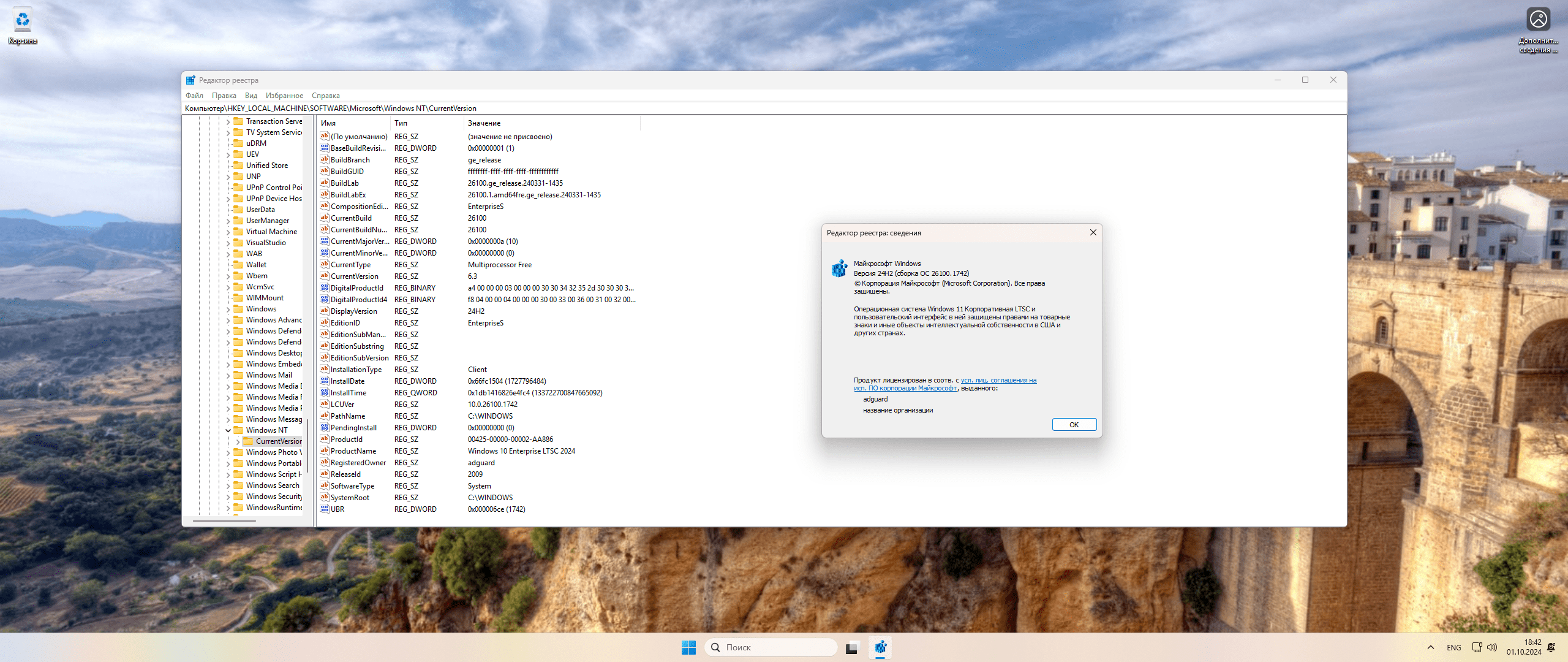This screenshot has width=1568, height=662.
Task: Click the Task View taskbar icon
Action: point(852,647)
